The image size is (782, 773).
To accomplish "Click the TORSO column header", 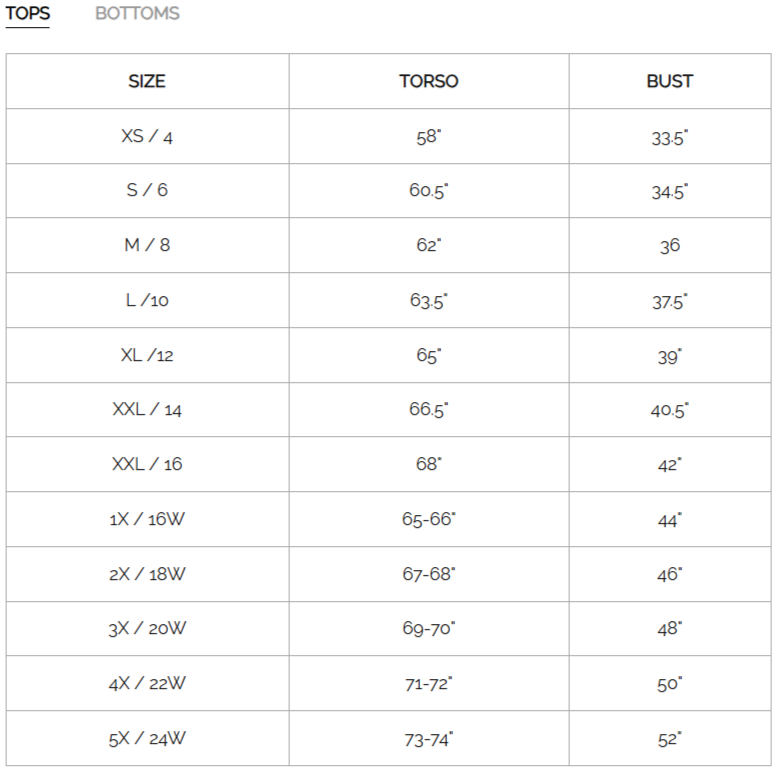I will click(429, 81).
